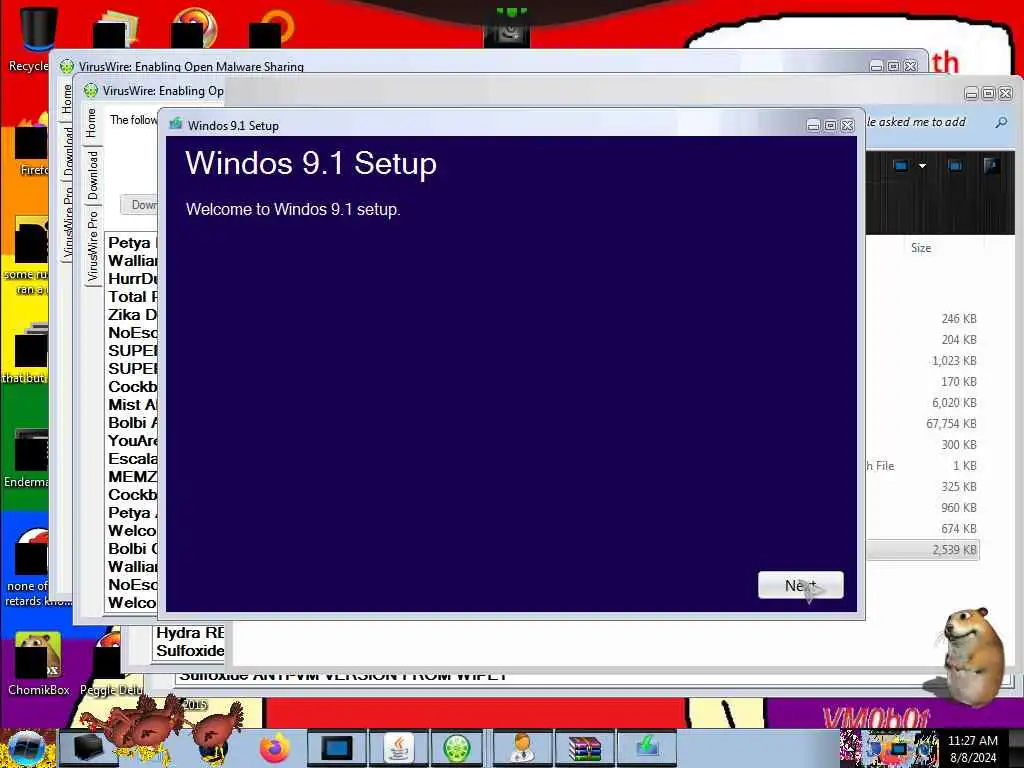Click the lime icon in rear VirusWire title bar

67,66
